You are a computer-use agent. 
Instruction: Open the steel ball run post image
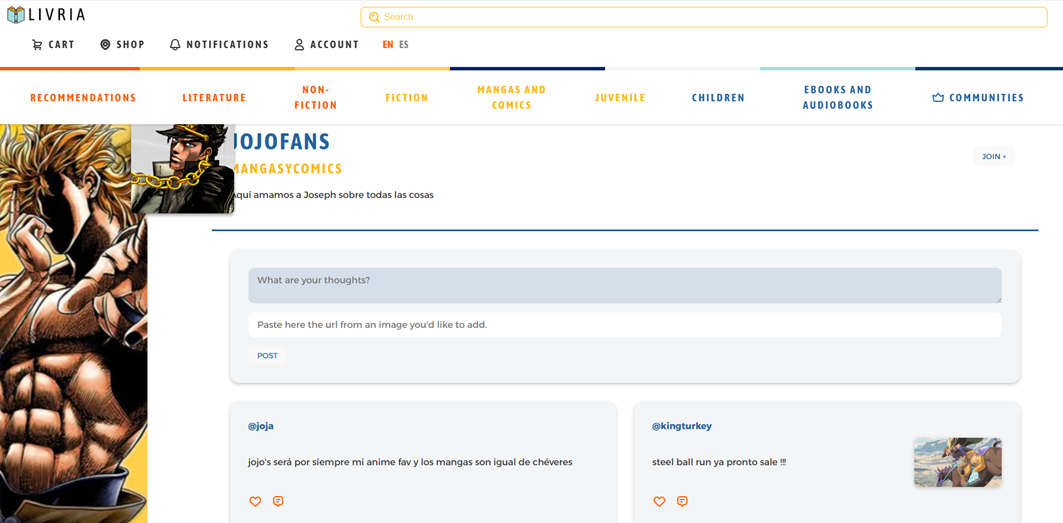click(957, 462)
